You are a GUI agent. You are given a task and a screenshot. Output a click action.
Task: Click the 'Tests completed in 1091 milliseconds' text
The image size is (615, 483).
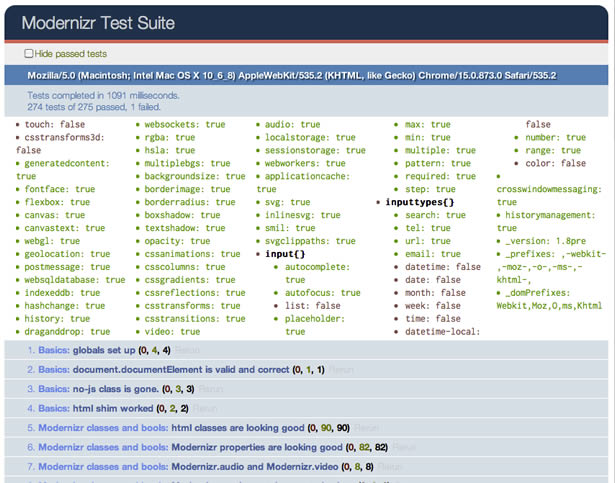click(x=103, y=95)
